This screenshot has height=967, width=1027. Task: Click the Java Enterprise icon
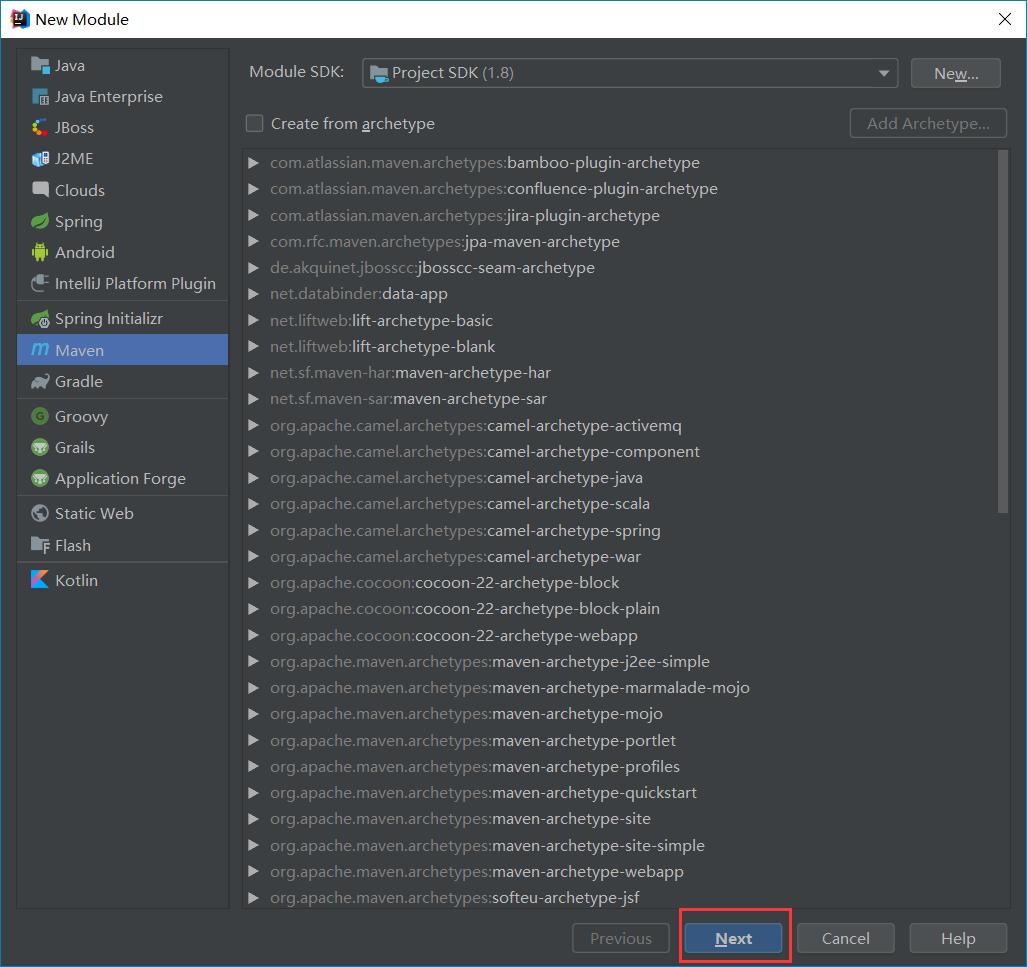click(x=40, y=97)
